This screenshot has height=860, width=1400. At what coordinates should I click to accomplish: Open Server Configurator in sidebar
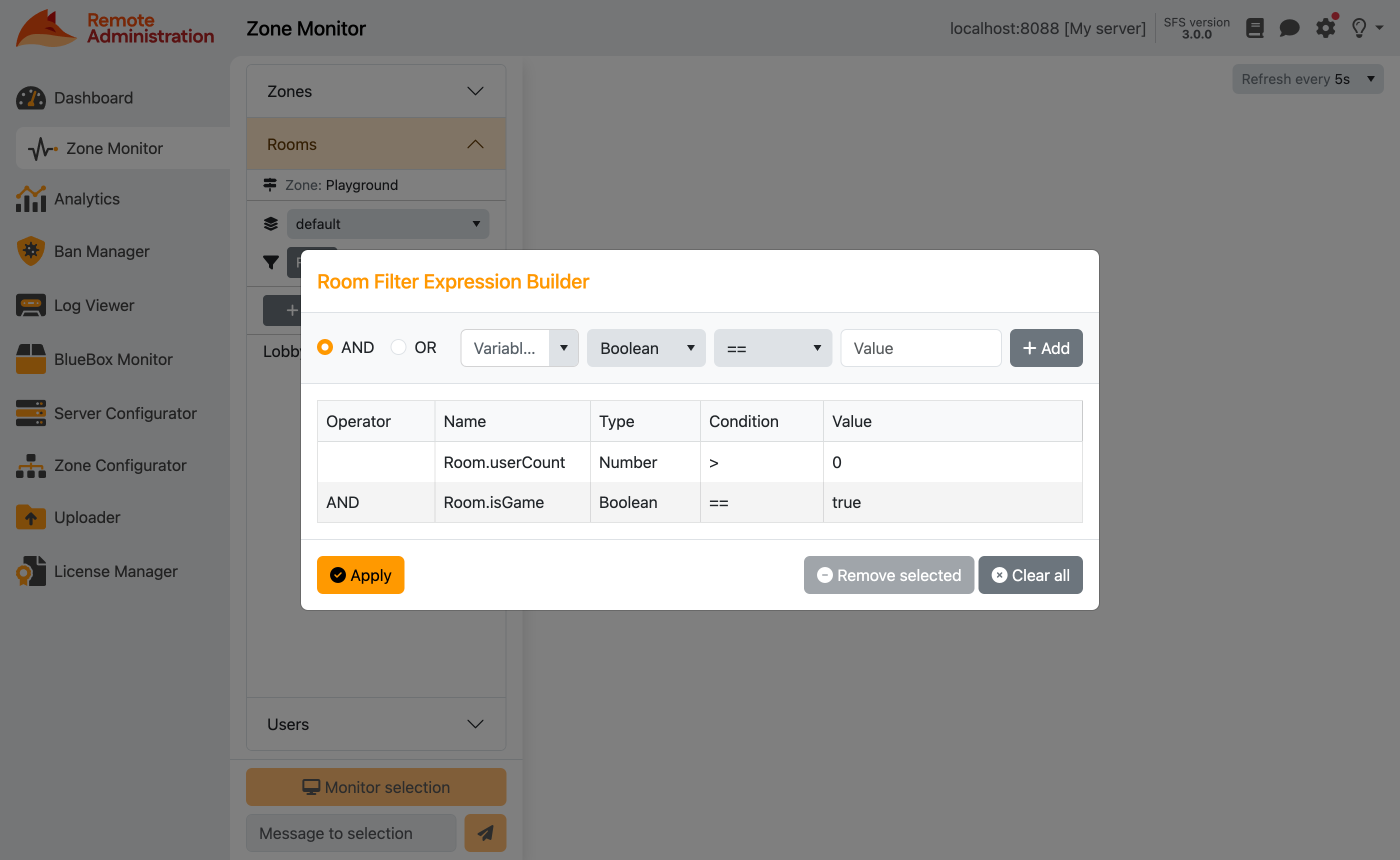[x=125, y=413]
